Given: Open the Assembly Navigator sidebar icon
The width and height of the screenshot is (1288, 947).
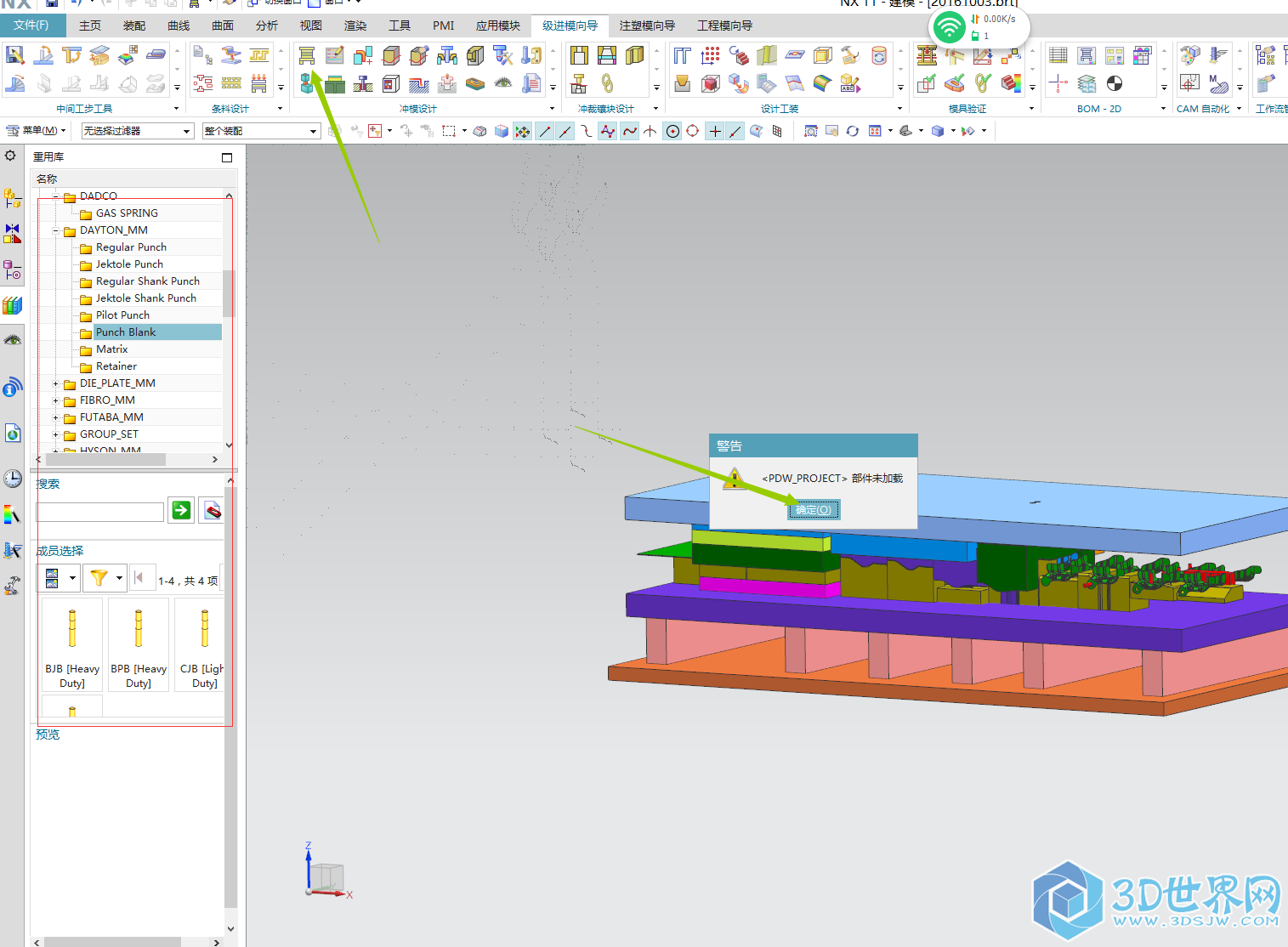Looking at the screenshot, I should 13,198.
